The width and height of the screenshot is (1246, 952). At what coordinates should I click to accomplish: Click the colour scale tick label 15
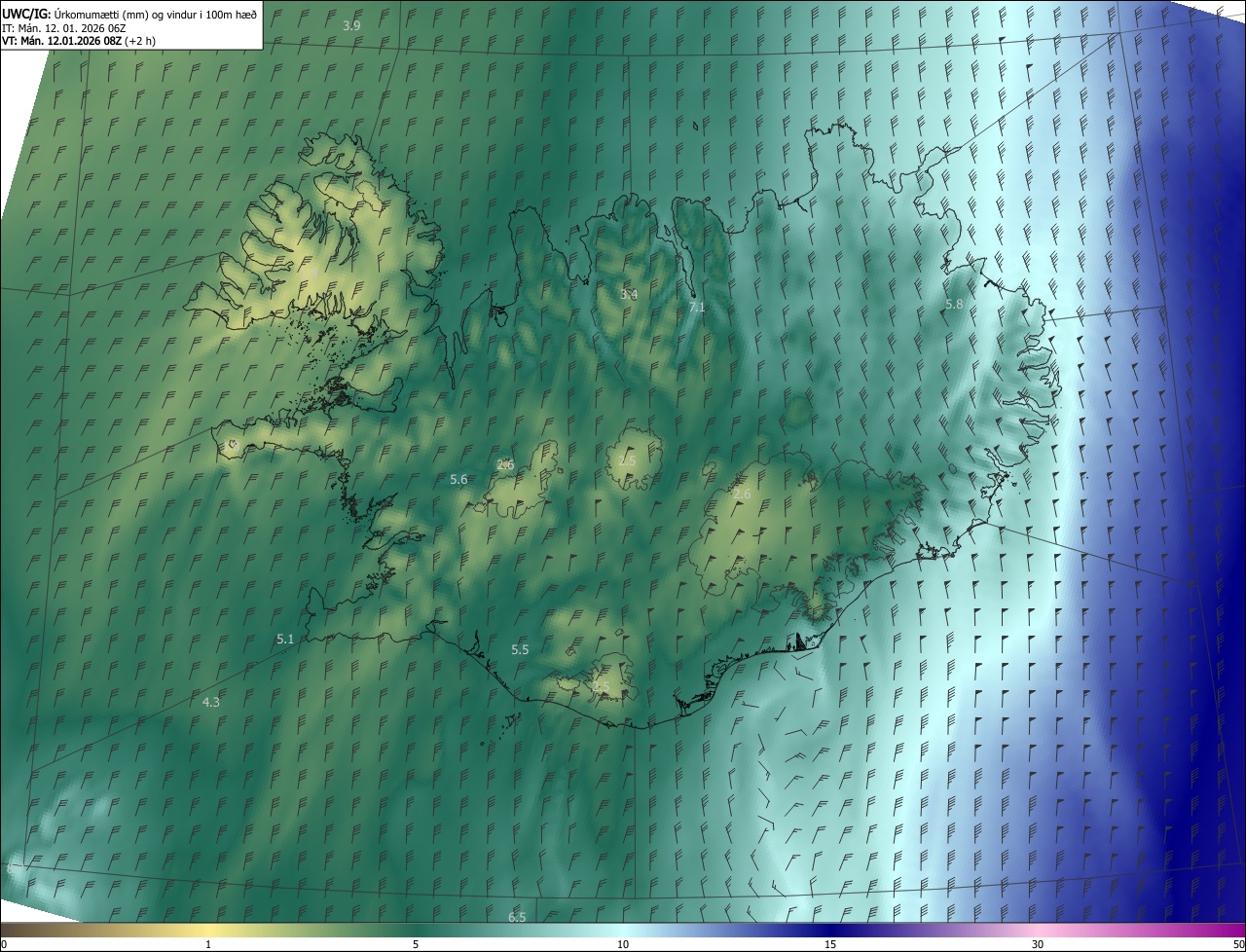(x=830, y=944)
